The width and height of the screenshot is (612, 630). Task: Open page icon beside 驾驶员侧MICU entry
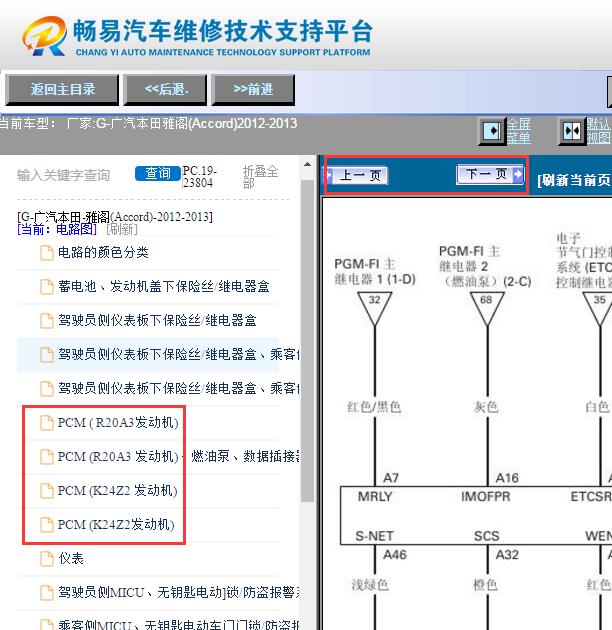pyautogui.click(x=47, y=593)
